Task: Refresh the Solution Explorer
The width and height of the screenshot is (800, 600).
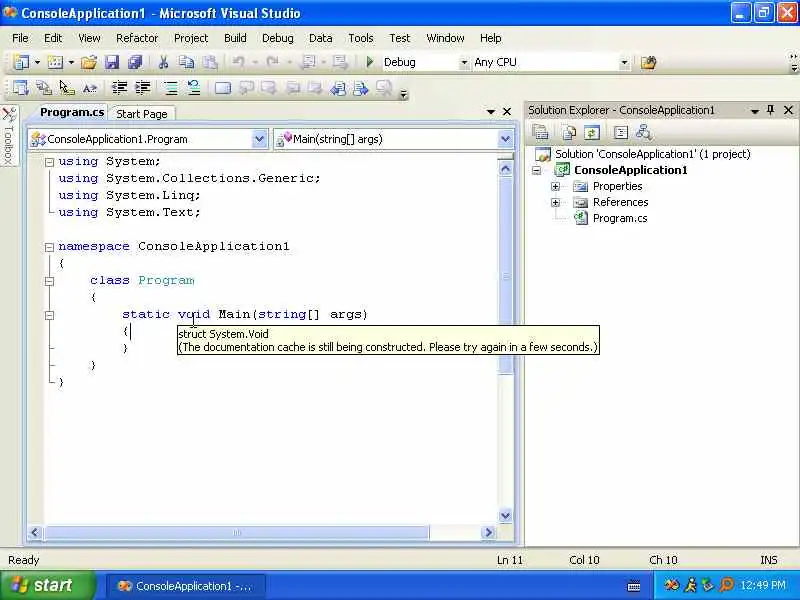Action: (x=591, y=133)
